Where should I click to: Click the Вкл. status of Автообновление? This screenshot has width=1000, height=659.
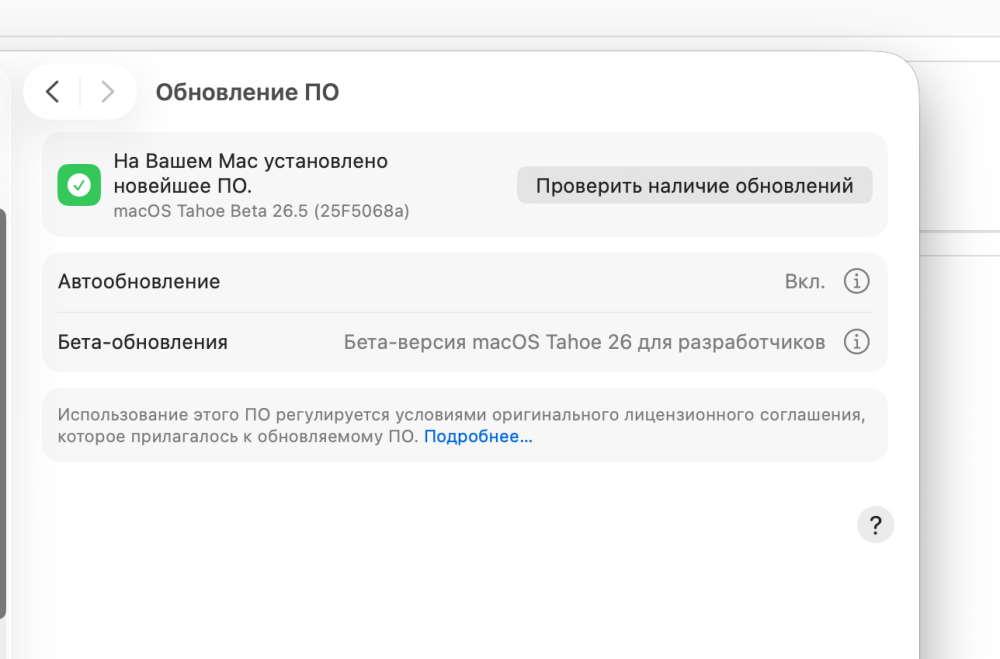tap(804, 281)
